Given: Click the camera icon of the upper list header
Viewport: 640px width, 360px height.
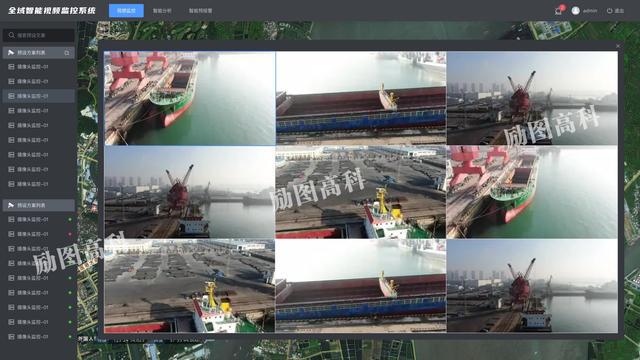Looking at the screenshot, I should tap(11, 52).
